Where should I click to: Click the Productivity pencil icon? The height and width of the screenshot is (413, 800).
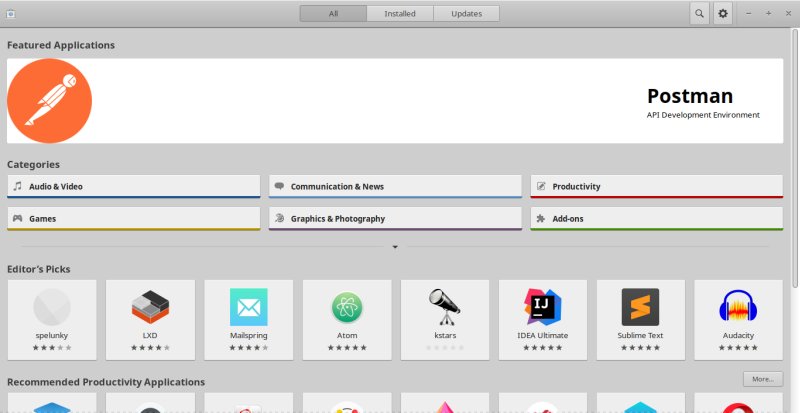[541, 186]
